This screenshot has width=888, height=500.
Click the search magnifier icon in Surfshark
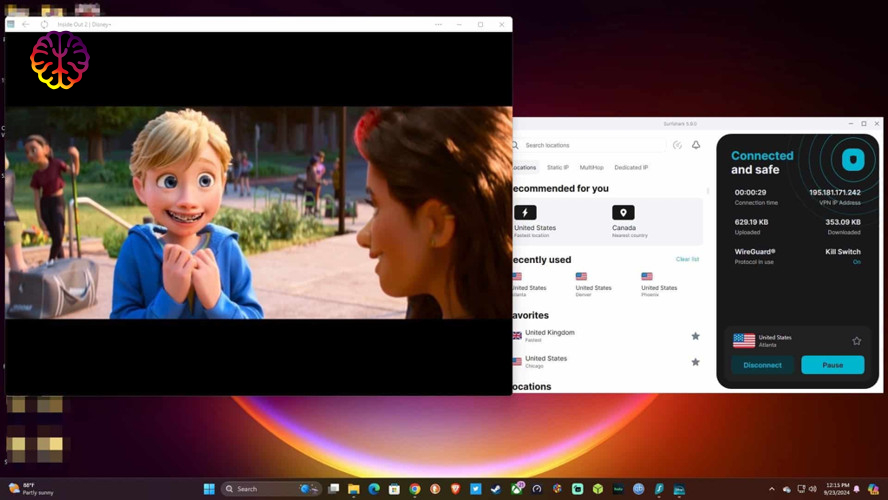pos(515,146)
